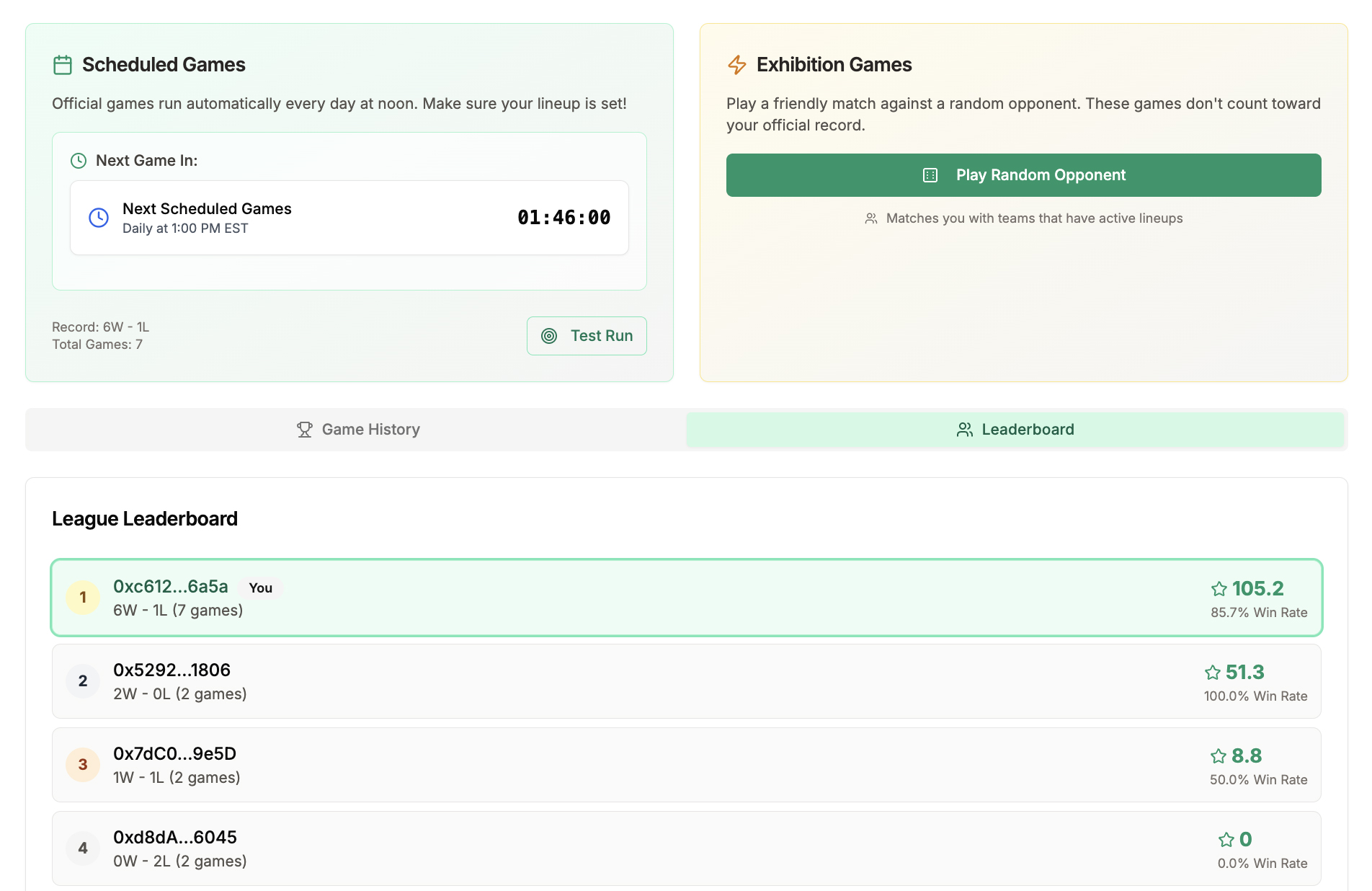The image size is (1372, 891).
Task: Click the dice icon in Play Random Opponent
Action: (x=930, y=175)
